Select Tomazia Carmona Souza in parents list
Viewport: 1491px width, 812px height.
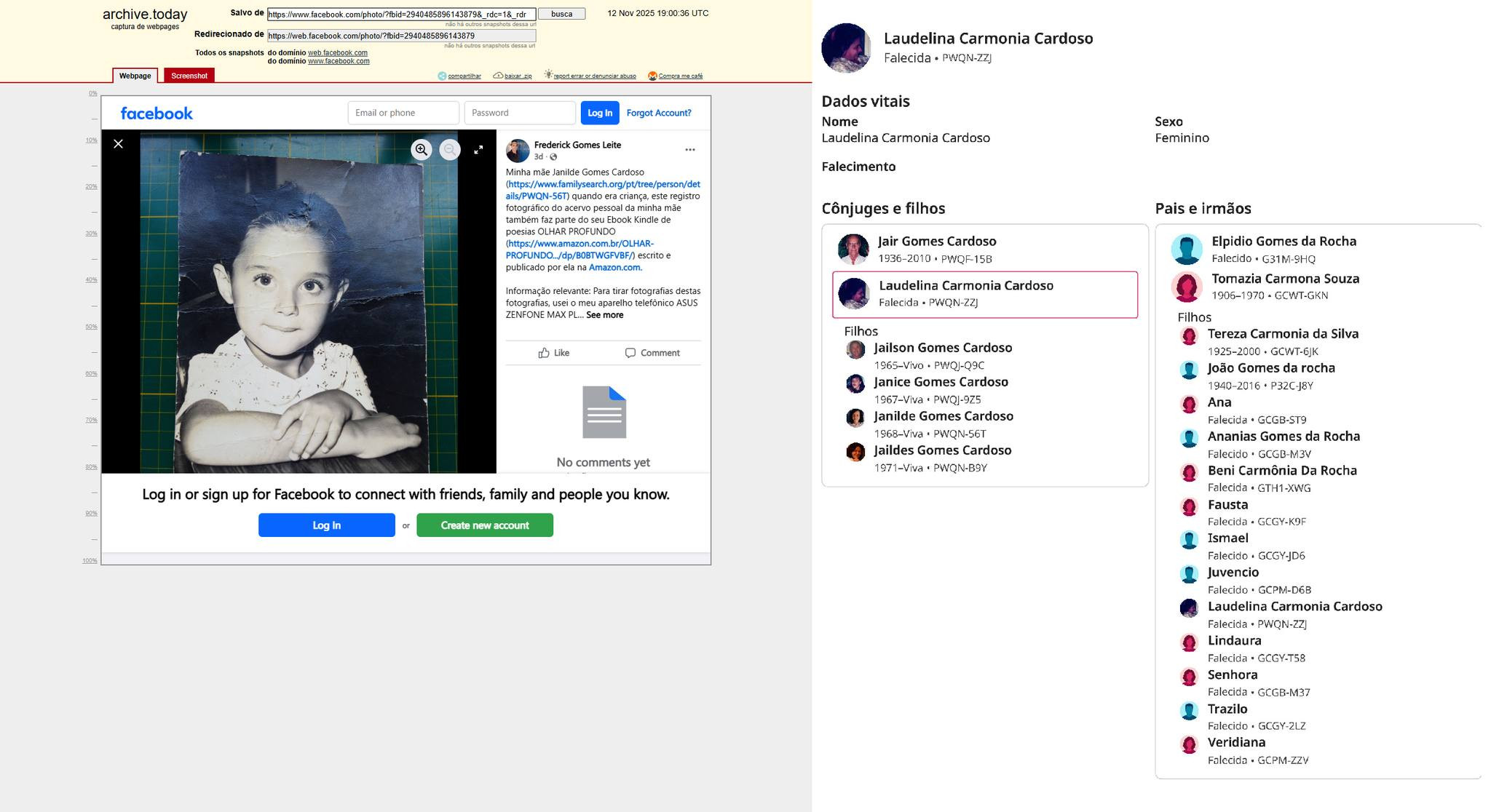(1284, 279)
